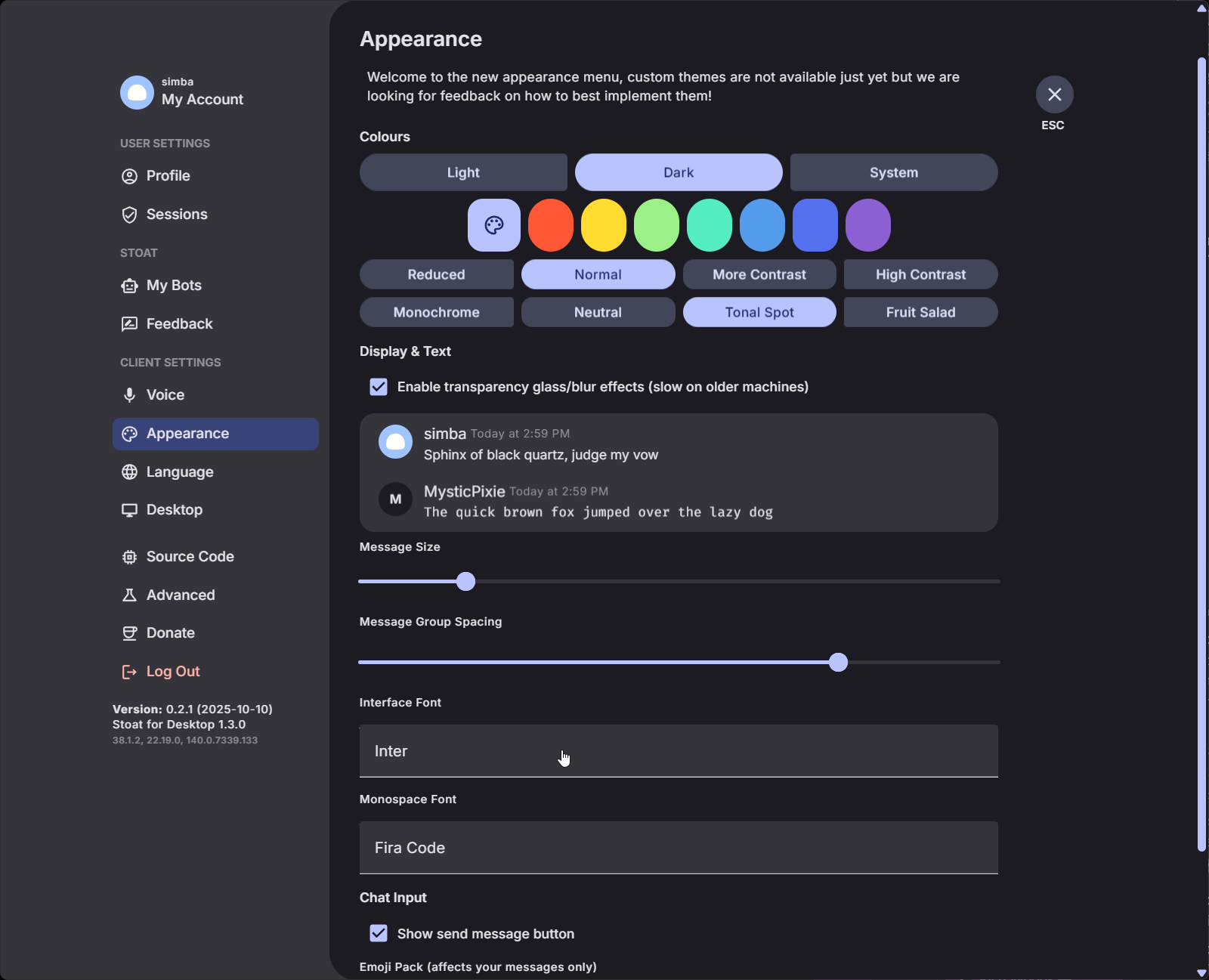Select the System colour theme
The width and height of the screenshot is (1209, 980).
894,172
